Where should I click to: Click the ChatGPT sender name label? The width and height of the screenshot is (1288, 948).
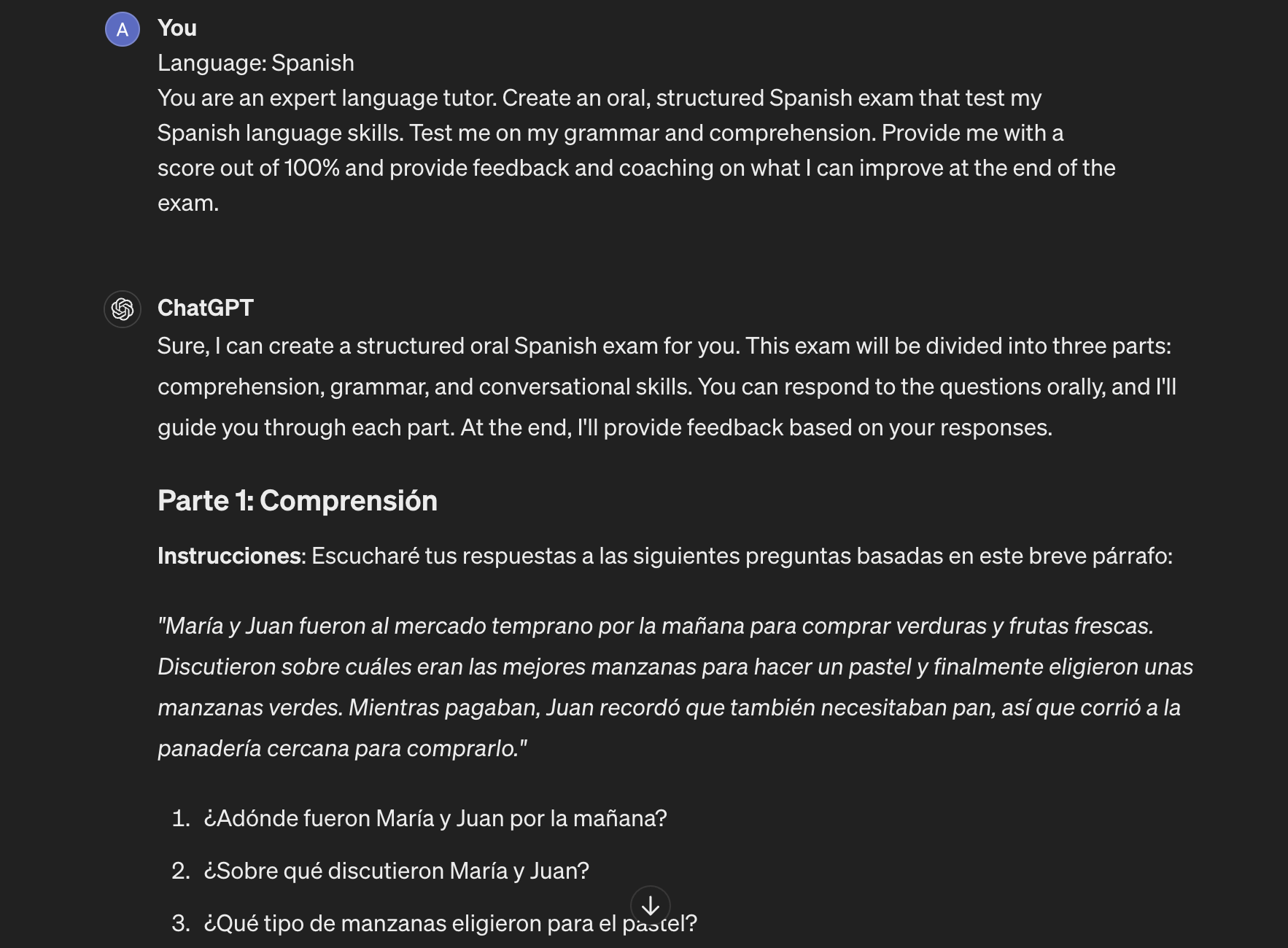coord(205,308)
